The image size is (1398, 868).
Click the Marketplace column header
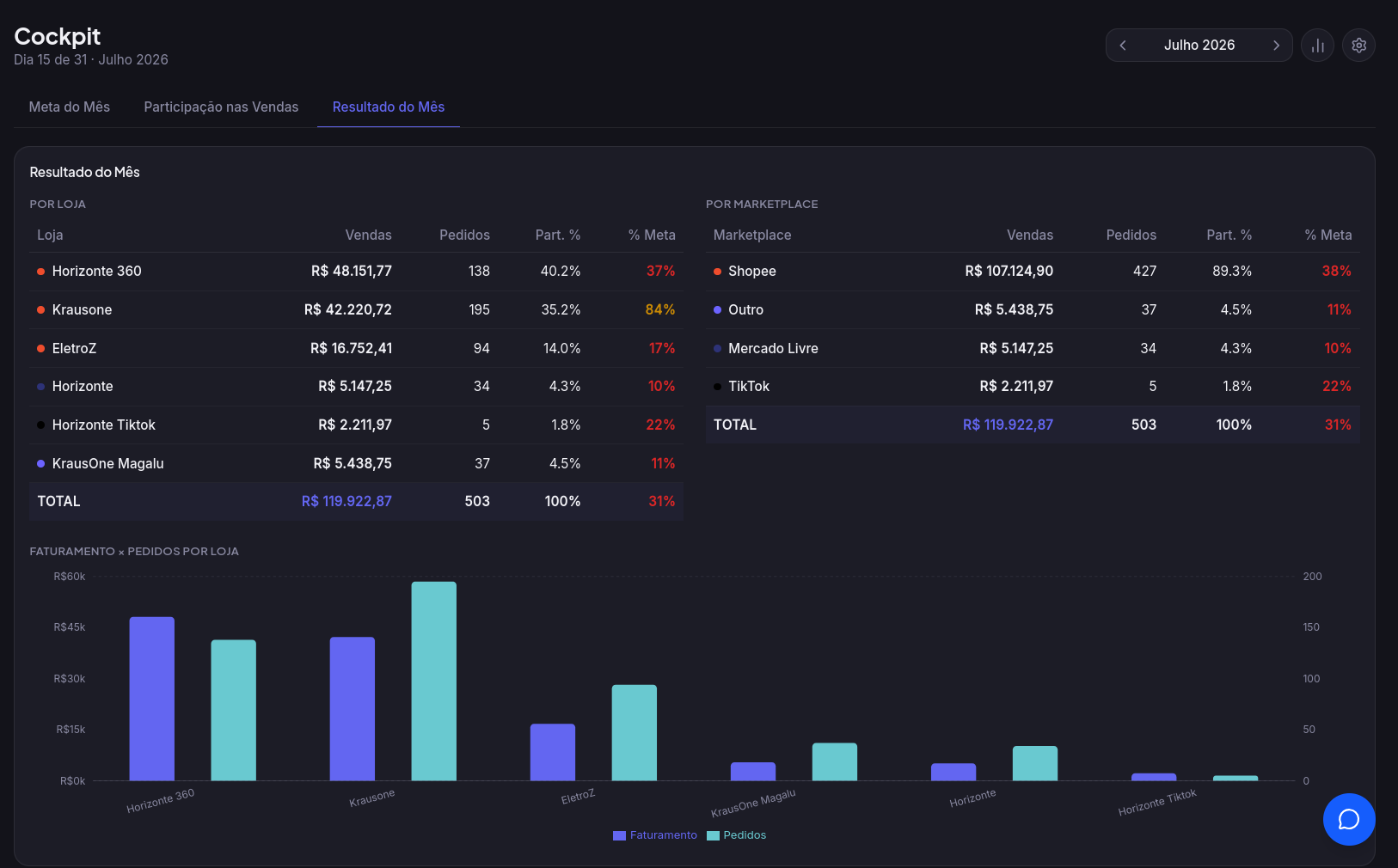tap(752, 235)
